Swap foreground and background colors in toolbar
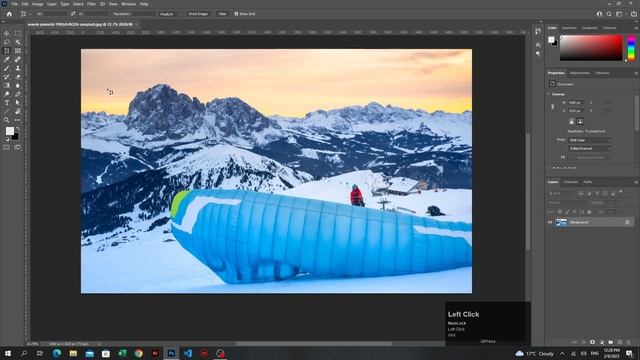Screen dimensions: 640x360 [x=17, y=129]
